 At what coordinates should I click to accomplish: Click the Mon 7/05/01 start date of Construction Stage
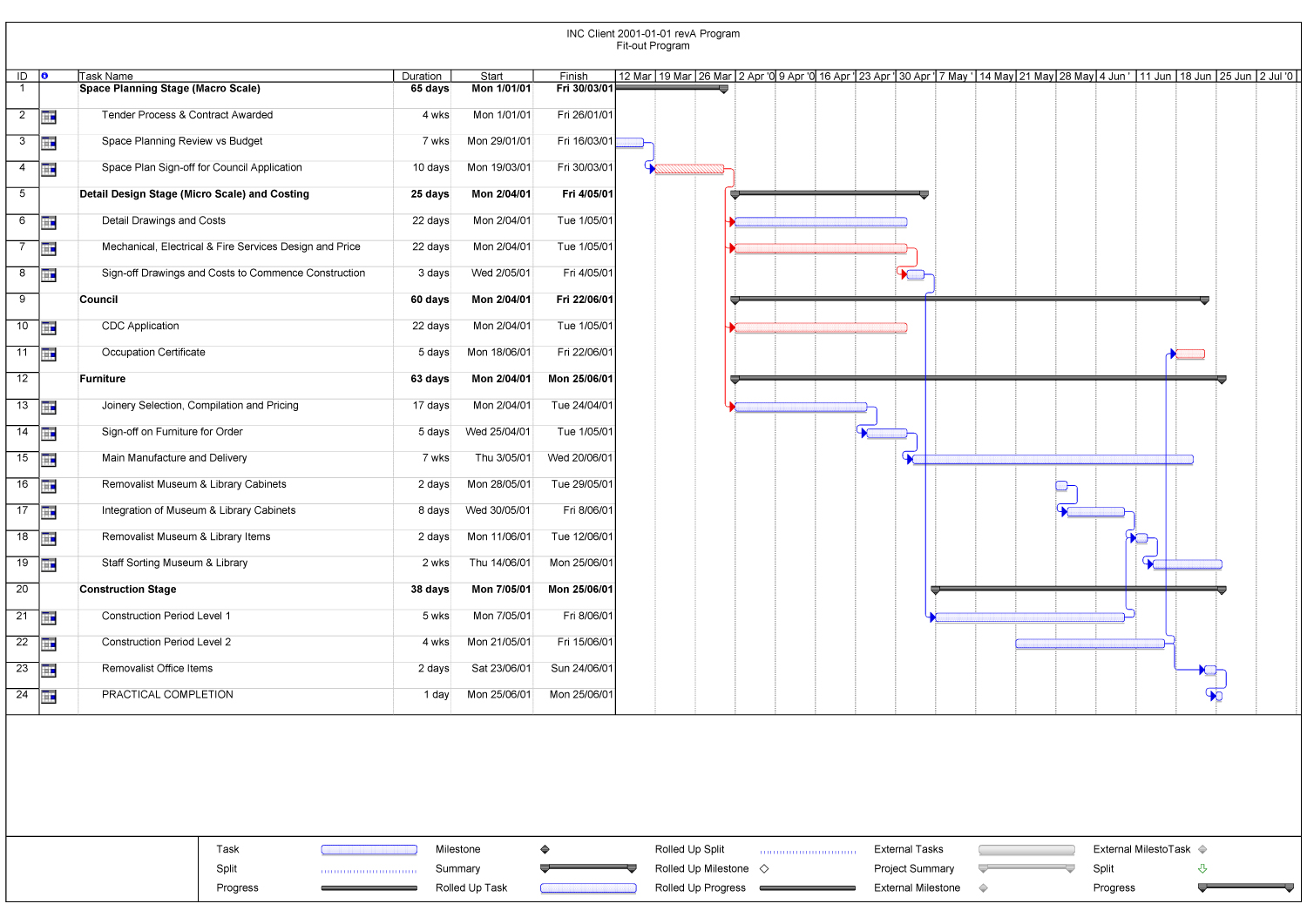tap(501, 590)
